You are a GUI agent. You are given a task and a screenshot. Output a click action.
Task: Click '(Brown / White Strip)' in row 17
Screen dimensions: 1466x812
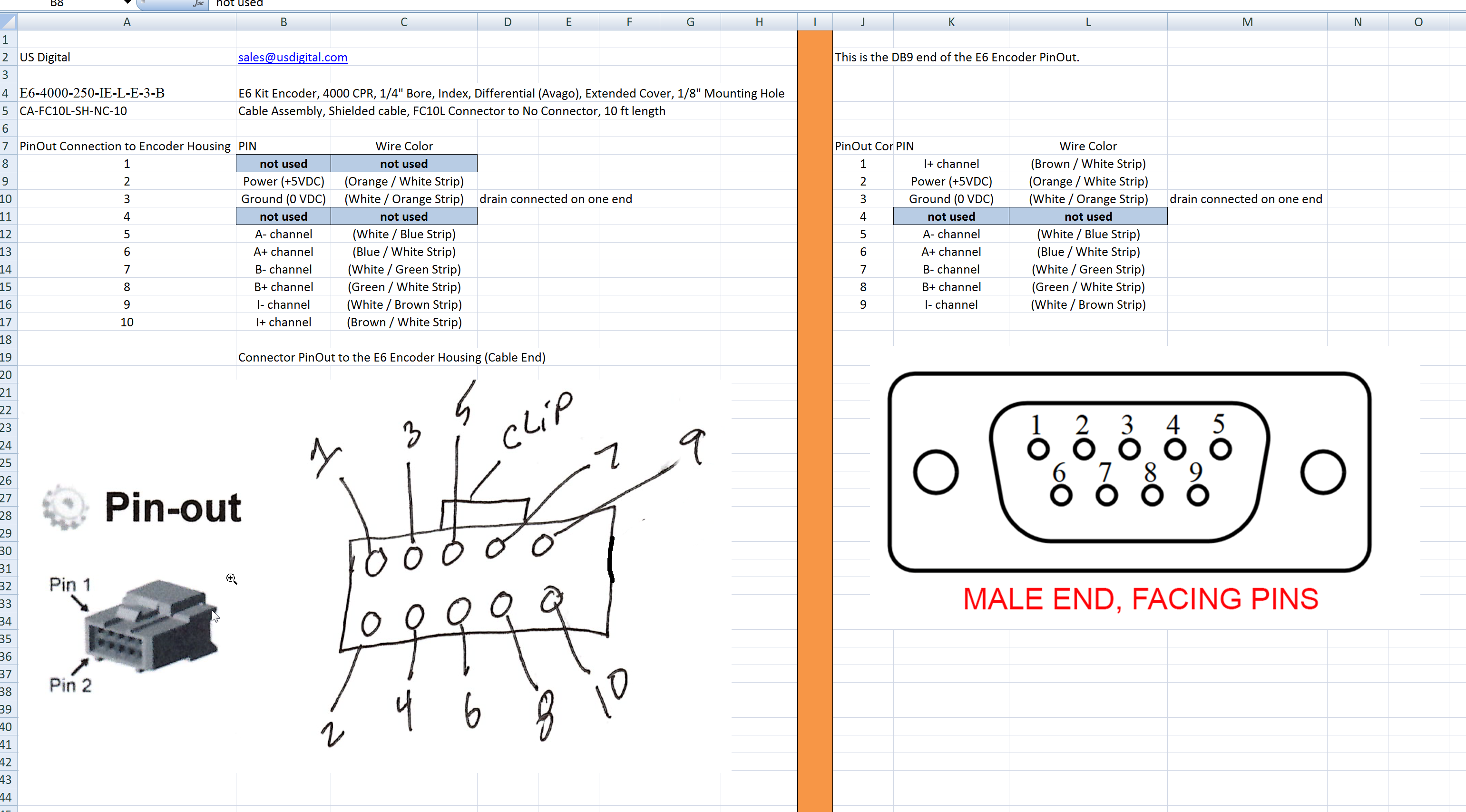[403, 323]
